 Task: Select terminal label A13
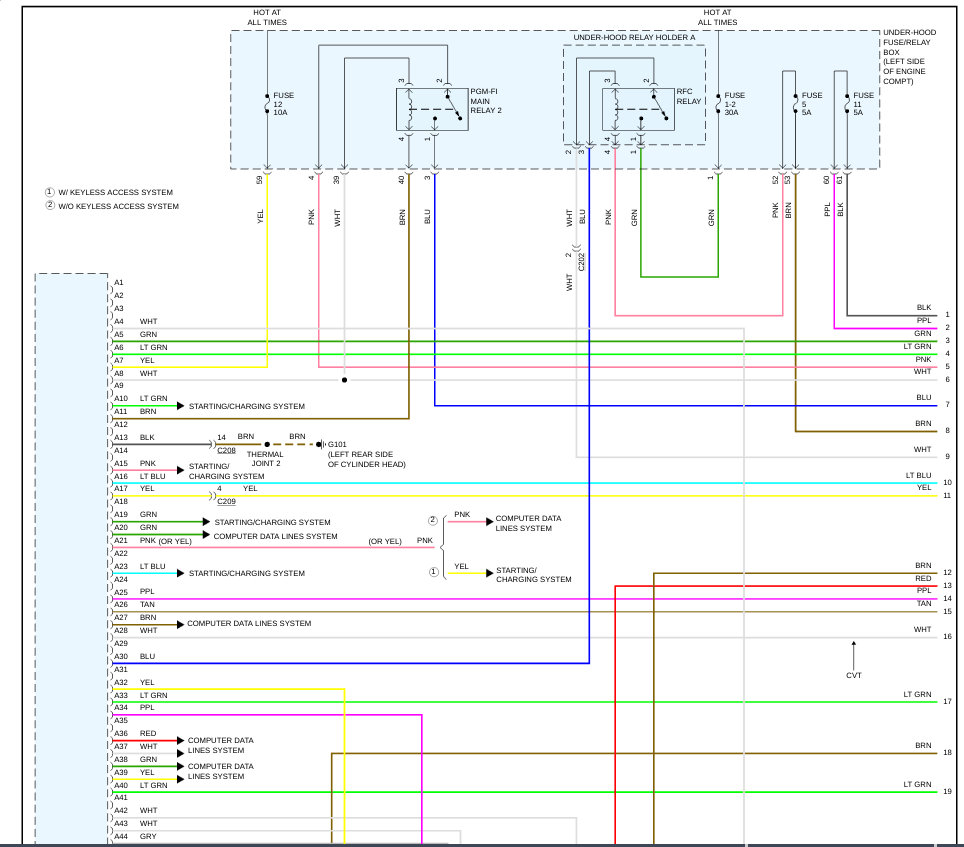[121, 438]
